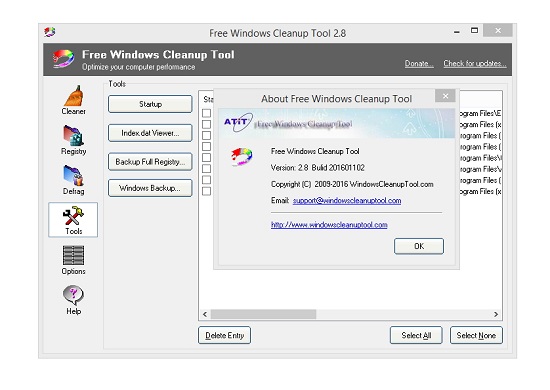Viewport: 550px width, 390px height.
Task: Tick the sixth startup entry checkbox
Action: click(x=207, y=169)
